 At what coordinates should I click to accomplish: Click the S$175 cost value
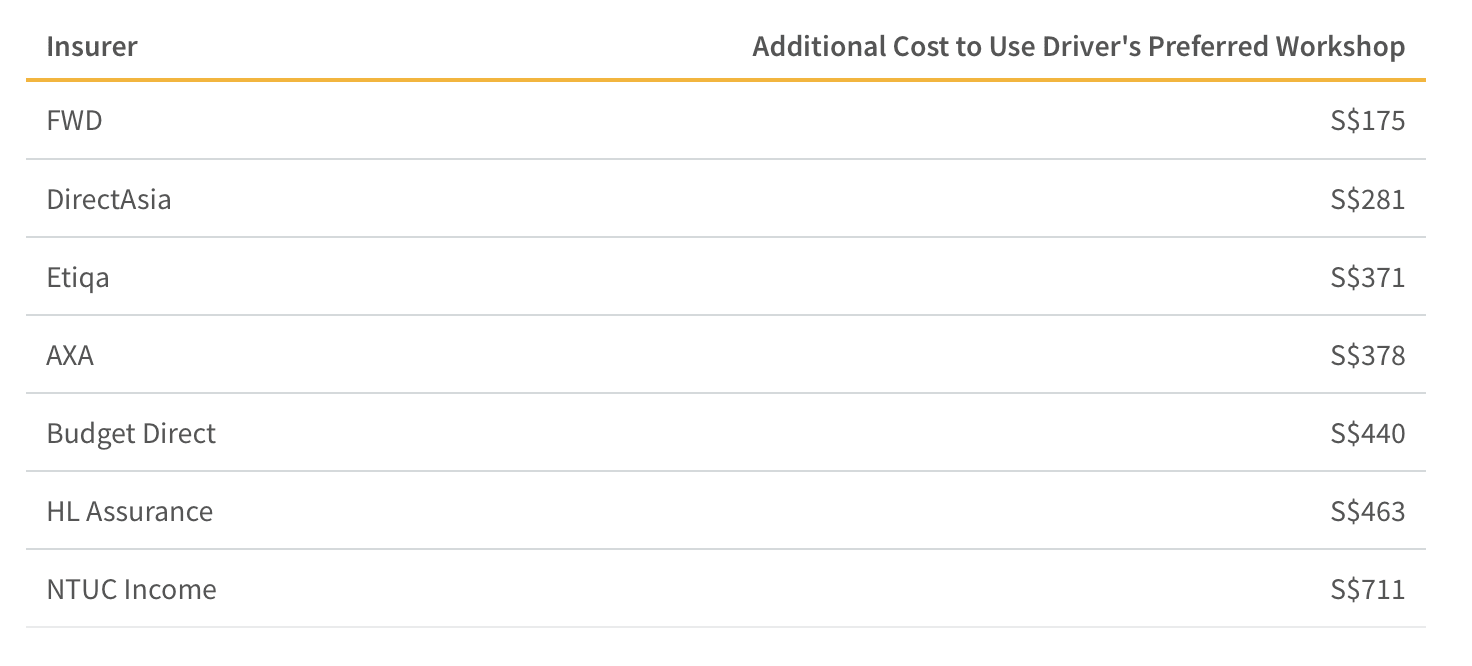coord(1368,121)
